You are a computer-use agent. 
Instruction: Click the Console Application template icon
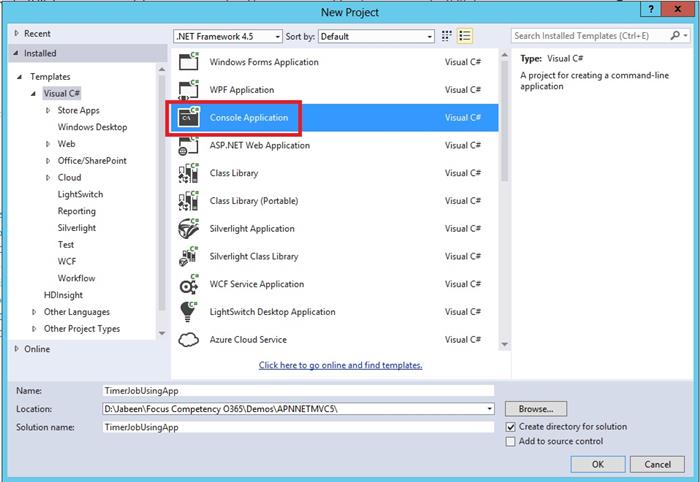pos(188,117)
